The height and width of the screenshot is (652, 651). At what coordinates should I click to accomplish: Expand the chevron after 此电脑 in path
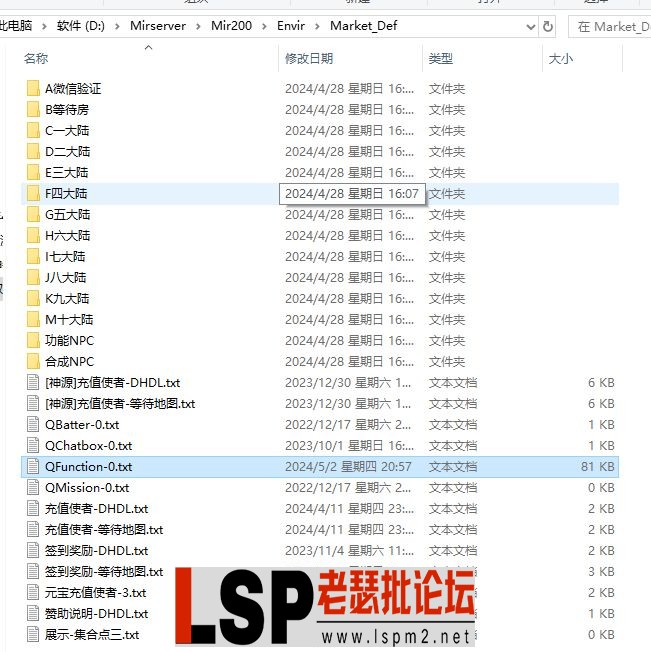pyautogui.click(x=44, y=26)
